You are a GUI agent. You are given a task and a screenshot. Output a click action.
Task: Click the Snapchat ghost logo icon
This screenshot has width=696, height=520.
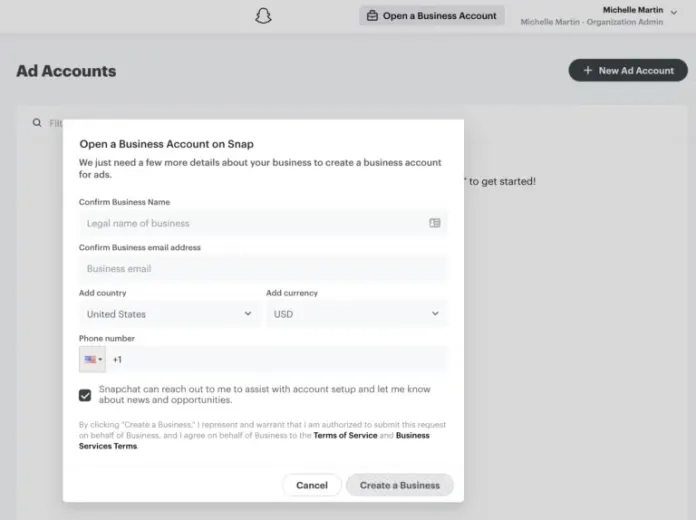(x=263, y=16)
